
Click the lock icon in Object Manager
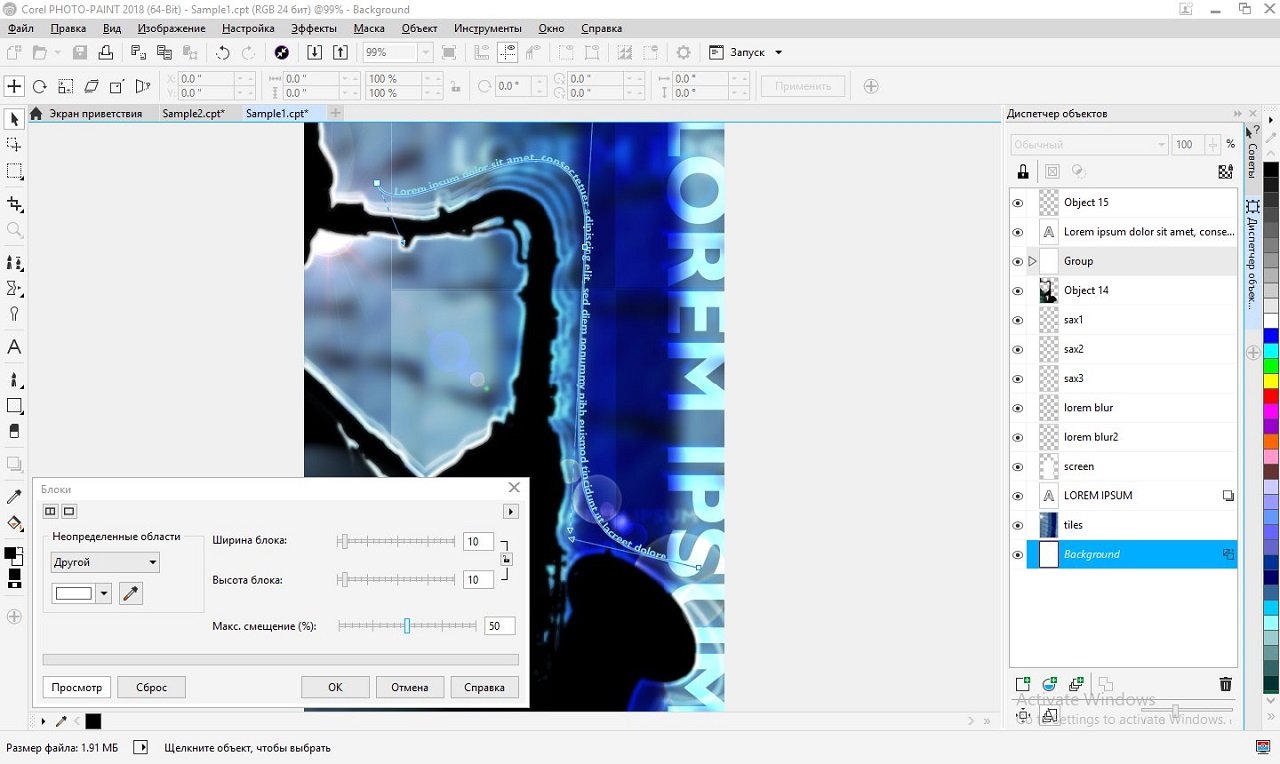tap(1022, 171)
